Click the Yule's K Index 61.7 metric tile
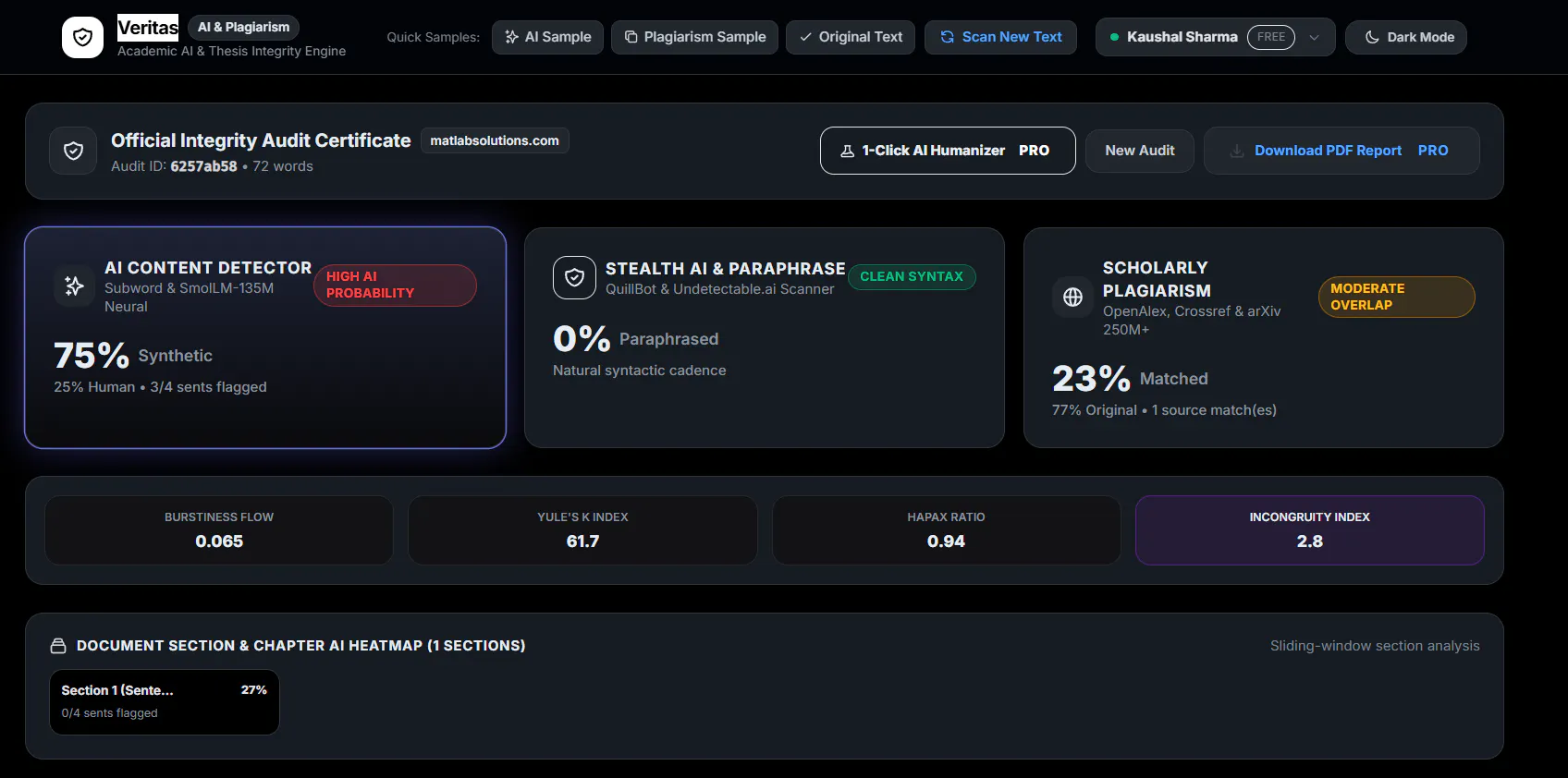The image size is (1568, 778). (x=582, y=530)
